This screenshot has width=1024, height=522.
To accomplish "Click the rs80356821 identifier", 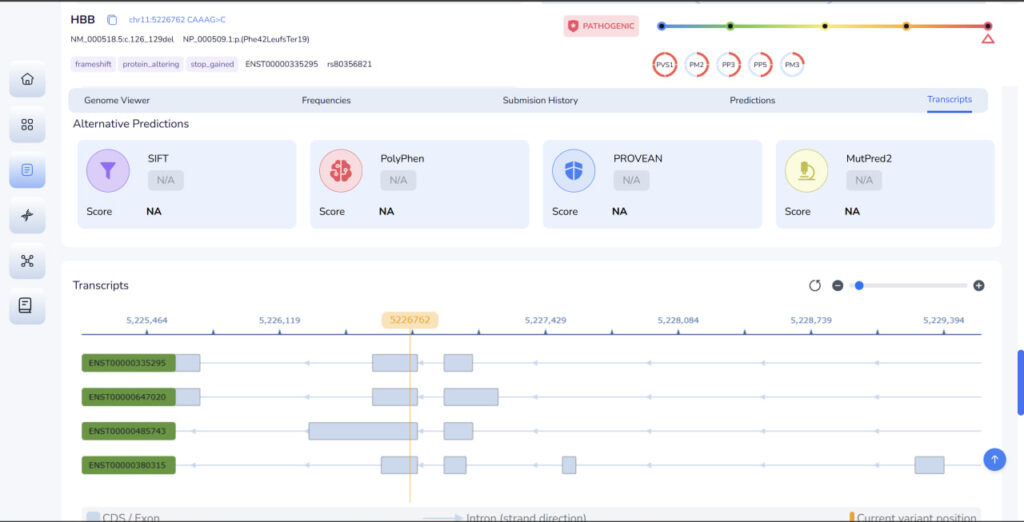I will click(349, 64).
